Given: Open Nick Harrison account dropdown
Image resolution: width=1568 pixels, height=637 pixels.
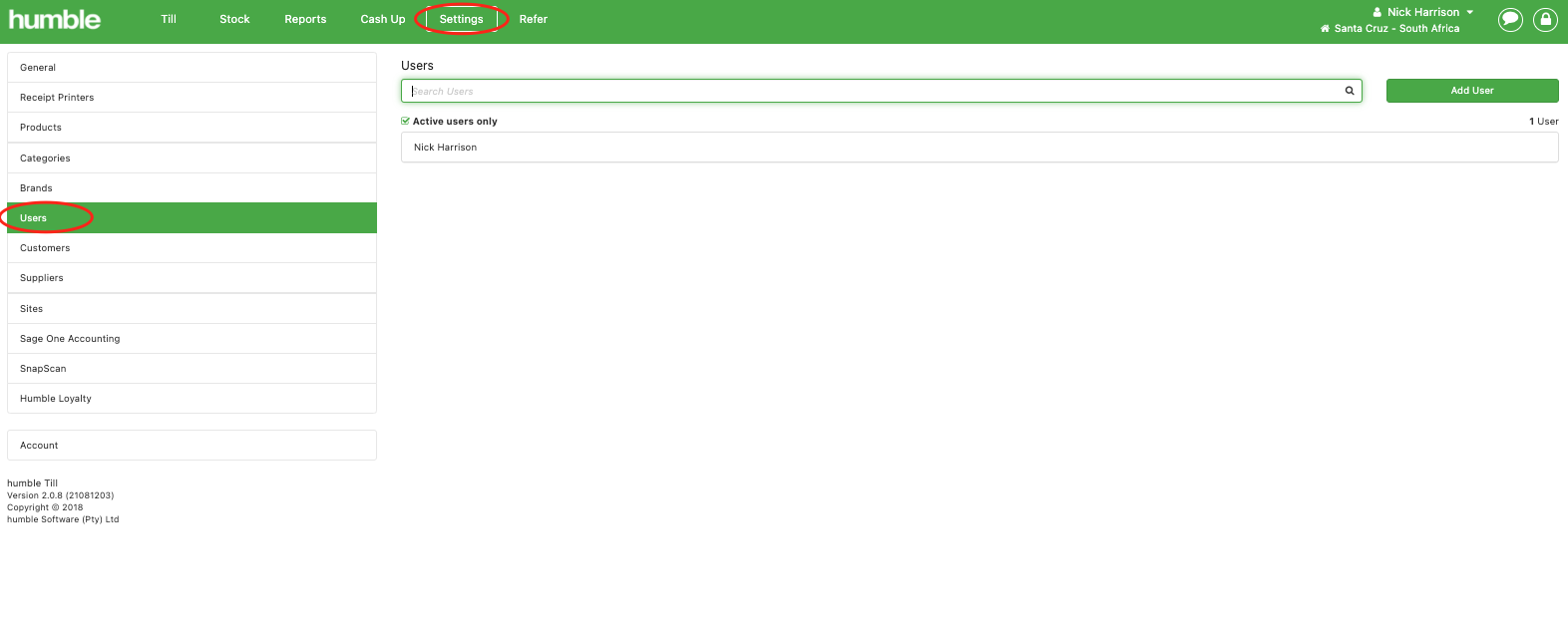Looking at the screenshot, I should coord(1423,12).
